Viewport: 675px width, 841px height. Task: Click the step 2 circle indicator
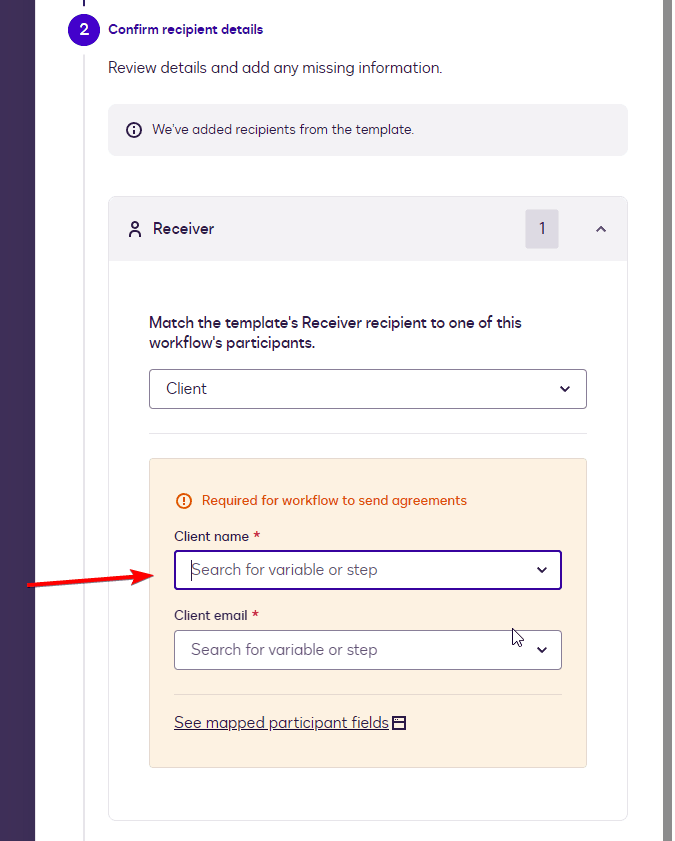(x=84, y=30)
